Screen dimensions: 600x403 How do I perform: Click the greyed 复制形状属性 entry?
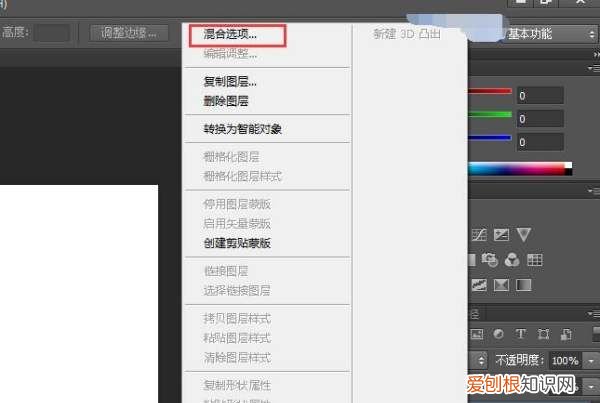click(237, 385)
